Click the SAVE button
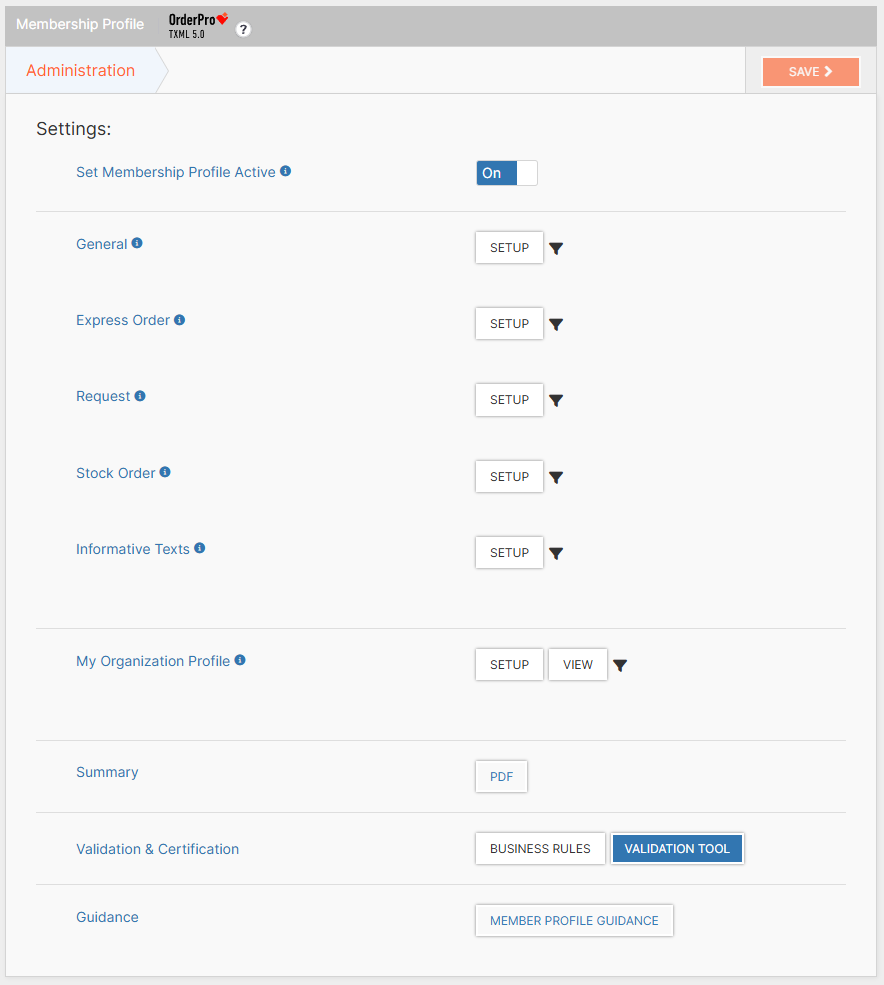Image resolution: width=884 pixels, height=985 pixels. click(x=810, y=71)
